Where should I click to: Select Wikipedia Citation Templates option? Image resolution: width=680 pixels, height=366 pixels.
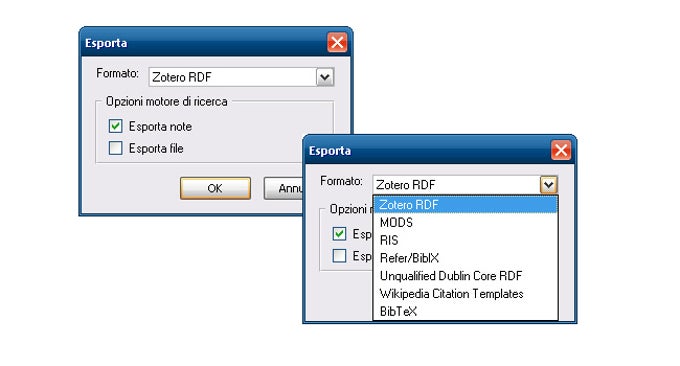tap(465, 294)
